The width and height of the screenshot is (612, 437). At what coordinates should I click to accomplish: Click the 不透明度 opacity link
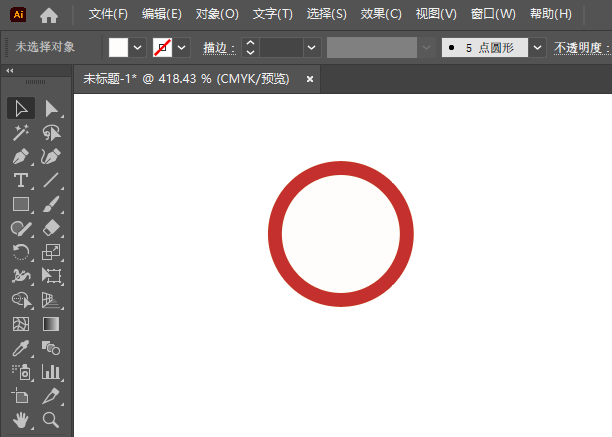(581, 48)
